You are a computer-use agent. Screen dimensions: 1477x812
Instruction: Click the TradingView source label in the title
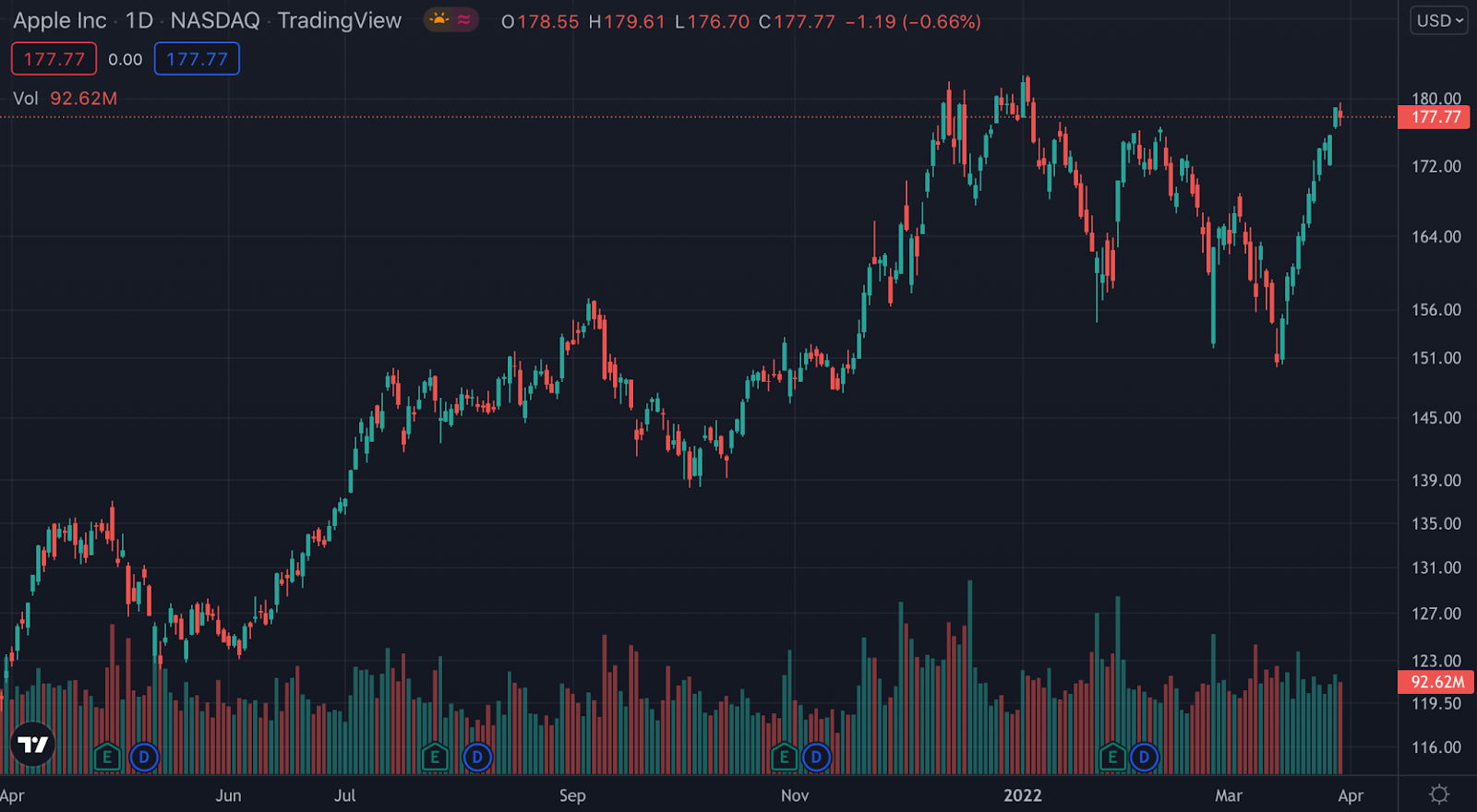pos(340,20)
